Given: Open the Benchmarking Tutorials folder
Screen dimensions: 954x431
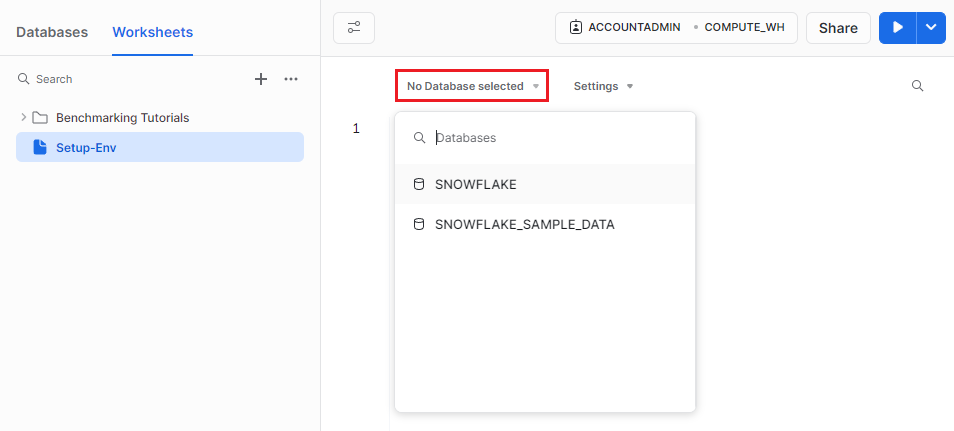Looking at the screenshot, I should [x=122, y=117].
